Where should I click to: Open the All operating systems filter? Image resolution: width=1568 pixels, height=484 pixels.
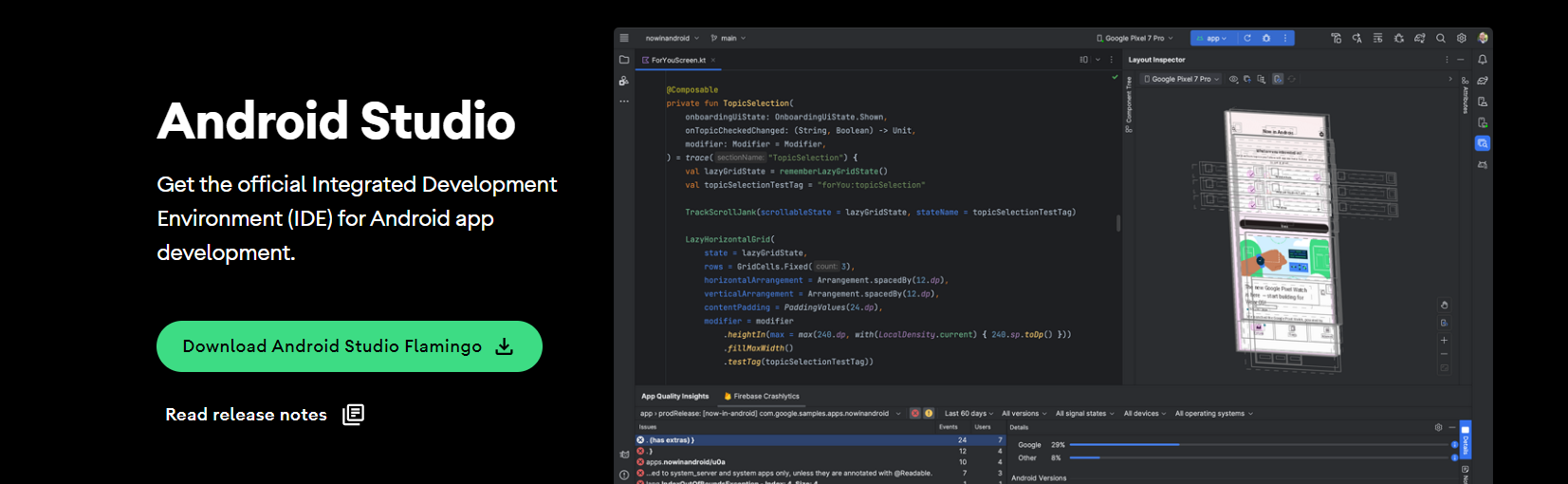1214,413
